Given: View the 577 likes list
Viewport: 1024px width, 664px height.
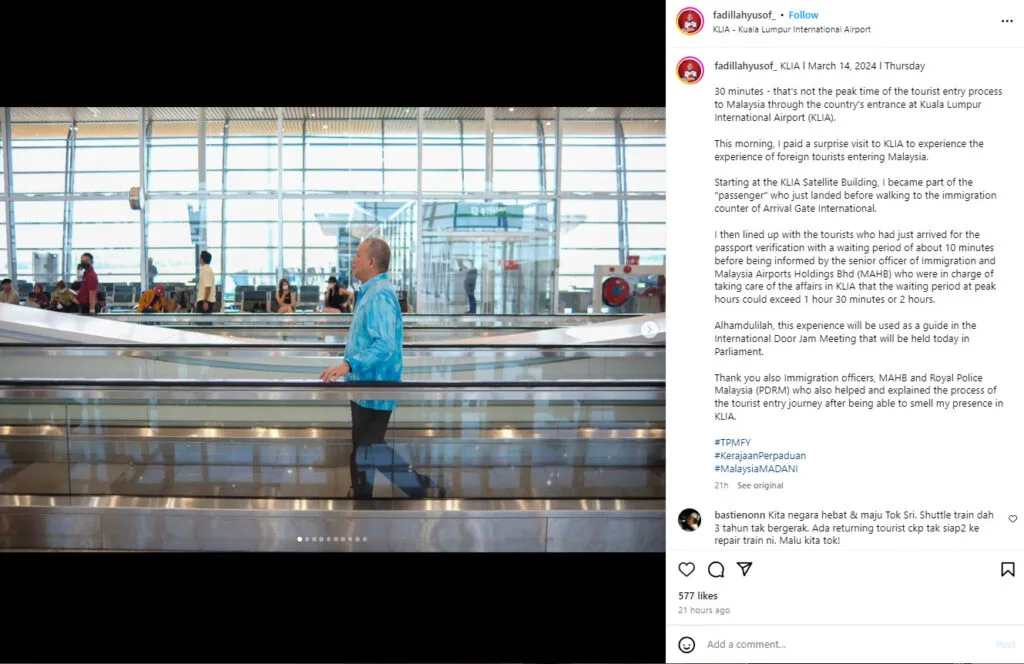Looking at the screenshot, I should pyautogui.click(x=697, y=596).
